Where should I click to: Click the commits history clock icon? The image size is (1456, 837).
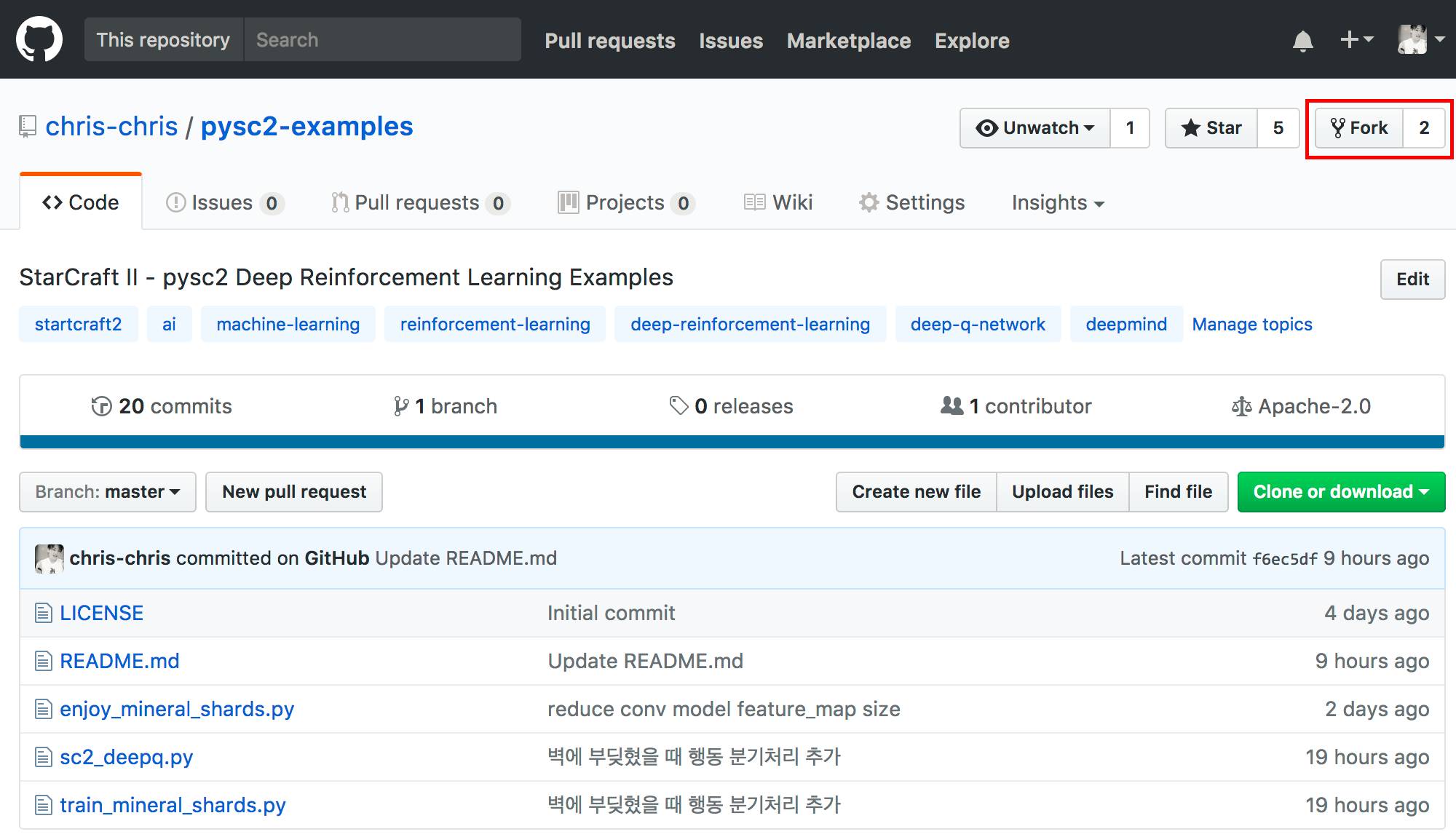(x=101, y=406)
